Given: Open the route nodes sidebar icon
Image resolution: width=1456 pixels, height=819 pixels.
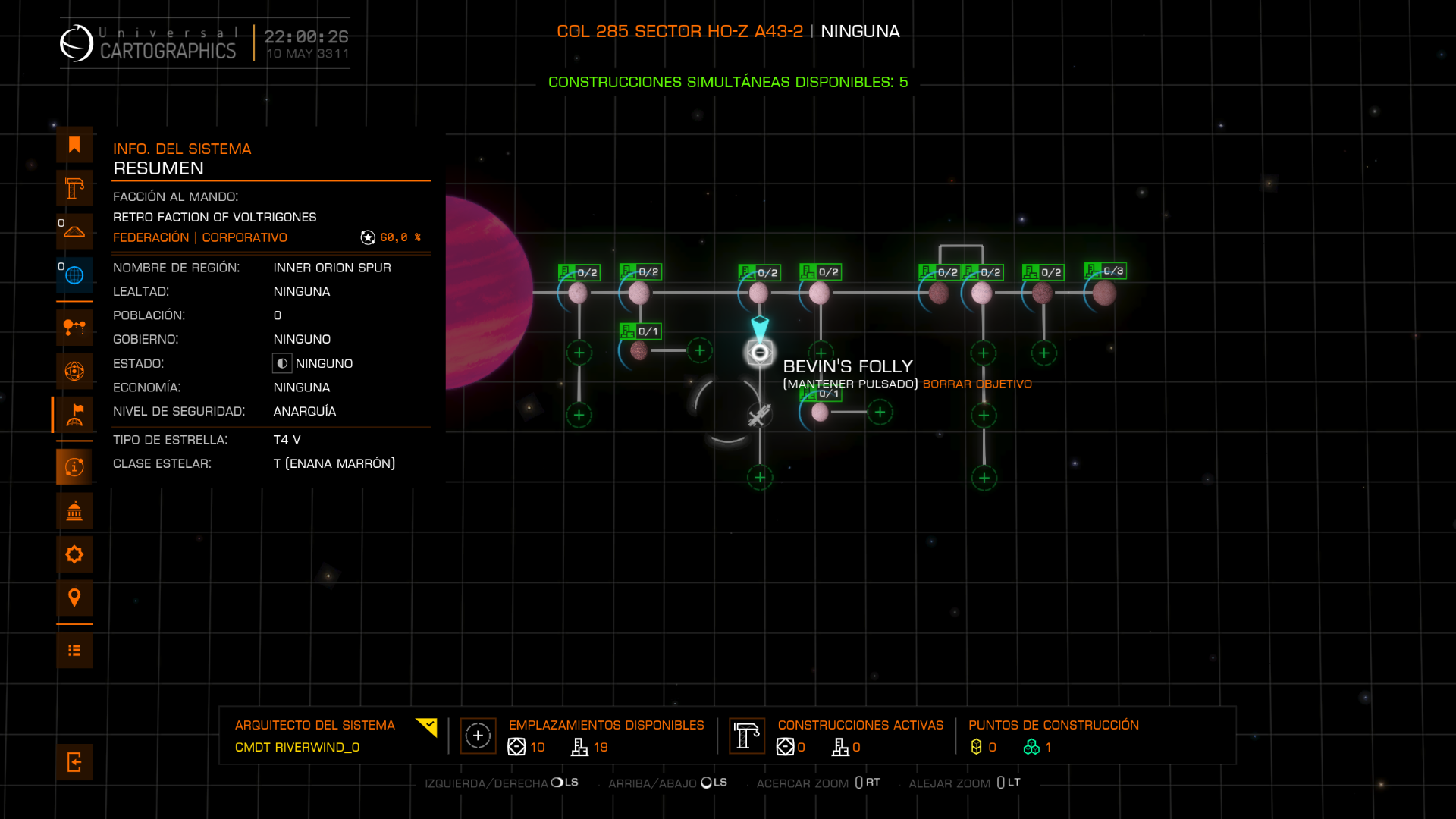Looking at the screenshot, I should tap(74, 328).
